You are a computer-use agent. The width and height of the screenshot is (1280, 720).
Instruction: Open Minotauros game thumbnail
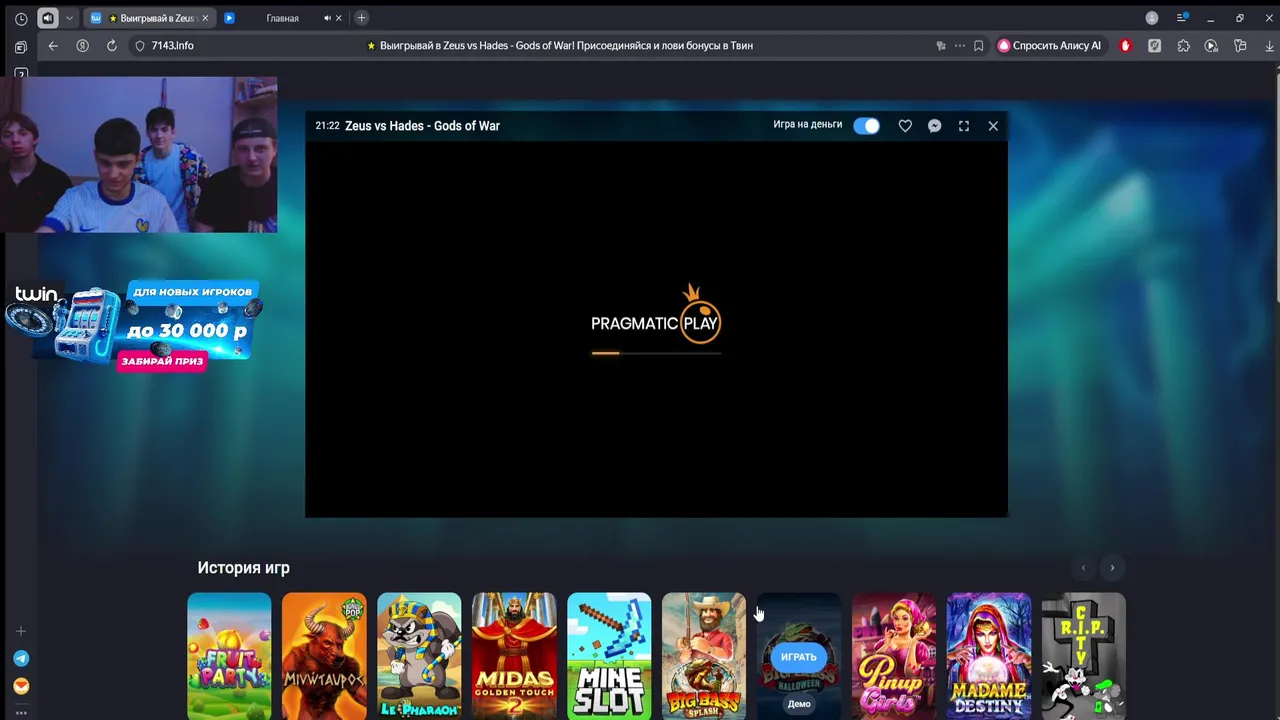pos(324,656)
